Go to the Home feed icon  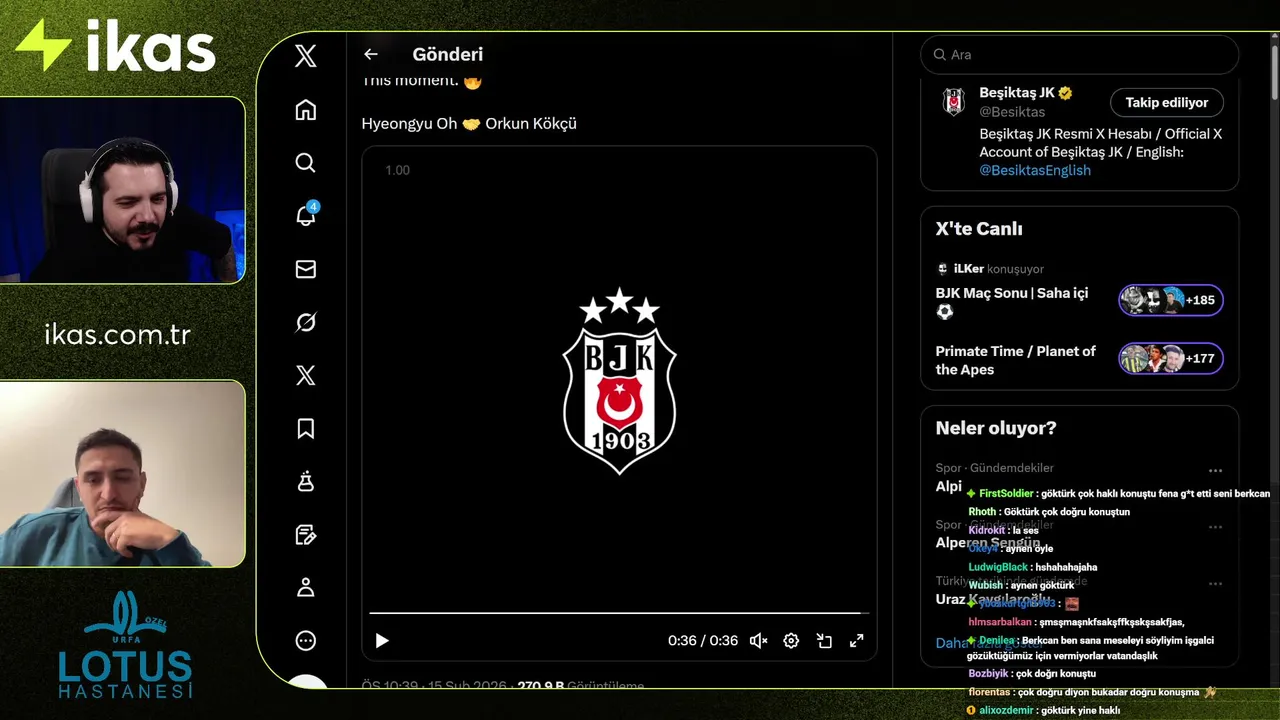306,110
